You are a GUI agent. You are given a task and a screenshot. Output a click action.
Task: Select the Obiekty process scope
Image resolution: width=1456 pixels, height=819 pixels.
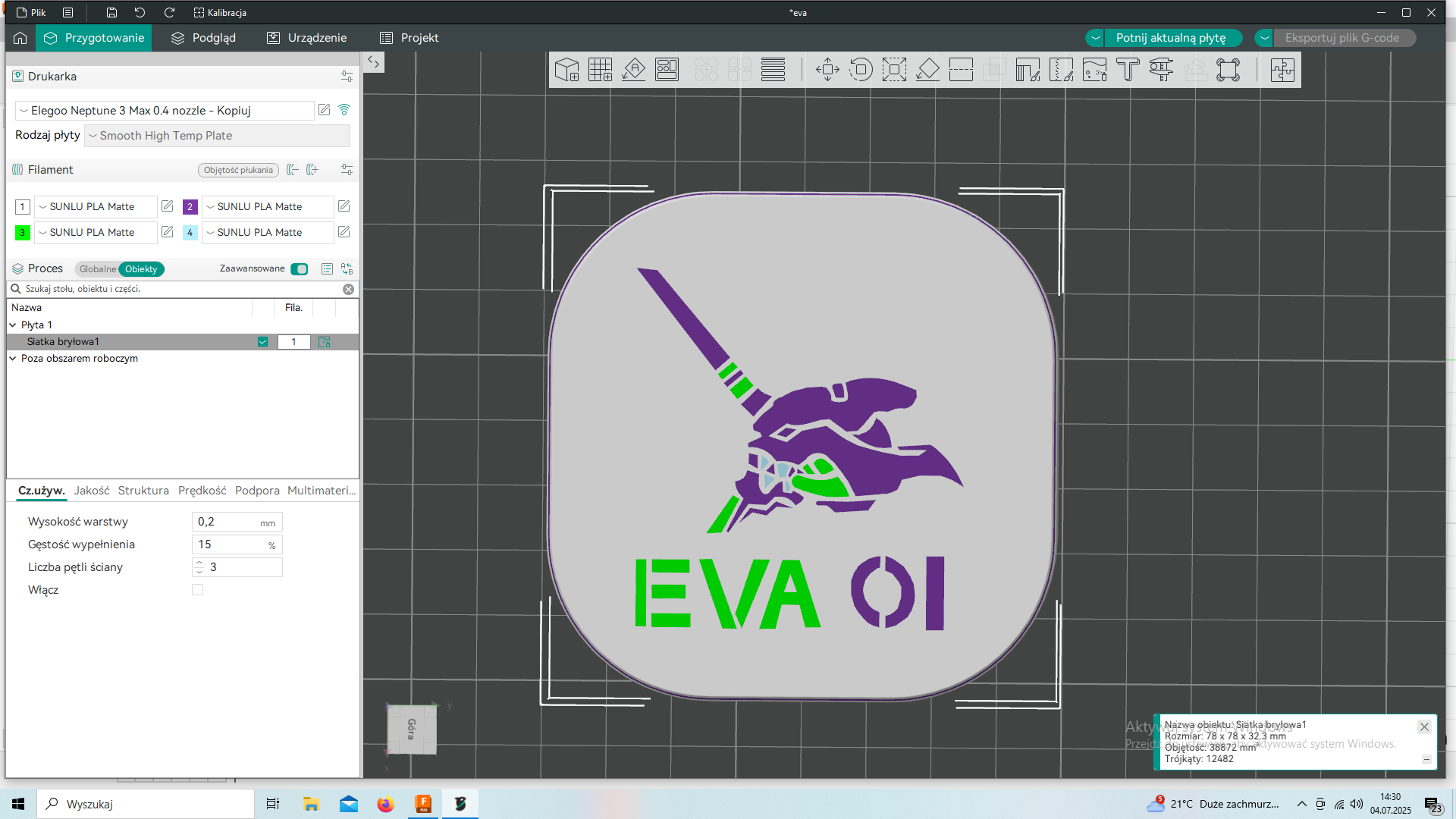141,269
